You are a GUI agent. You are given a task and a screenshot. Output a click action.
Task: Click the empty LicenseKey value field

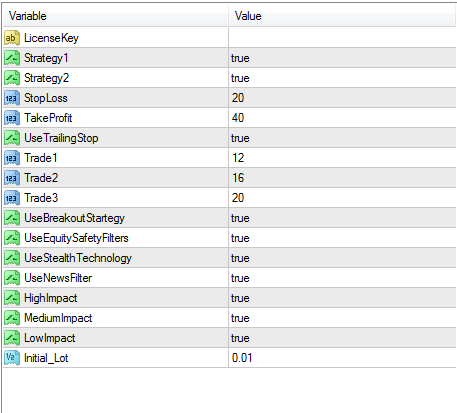(342, 38)
